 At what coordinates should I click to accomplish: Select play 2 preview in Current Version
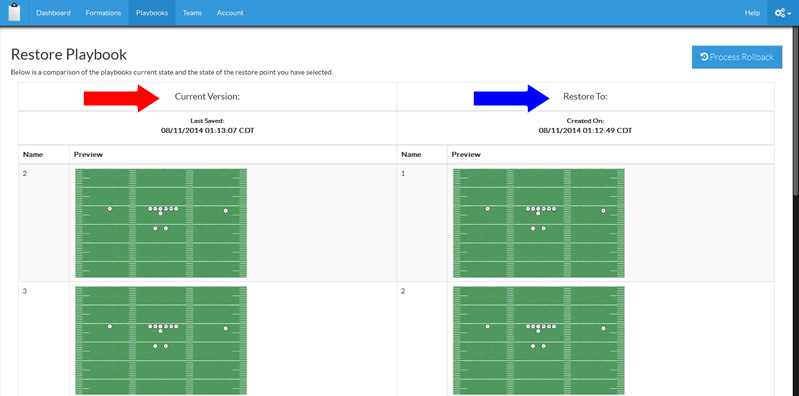161,223
